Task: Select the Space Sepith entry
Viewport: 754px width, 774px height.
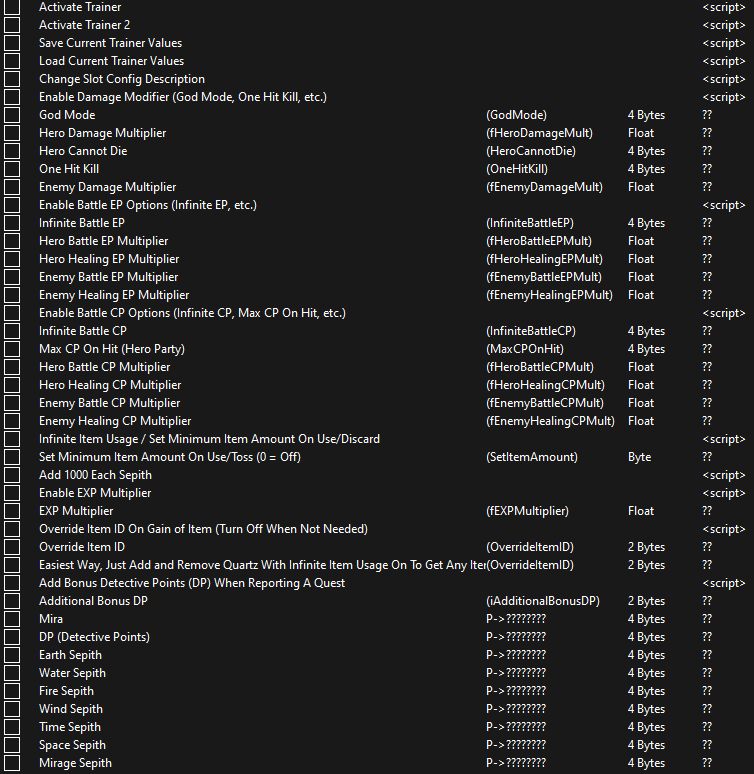Action: click(72, 745)
